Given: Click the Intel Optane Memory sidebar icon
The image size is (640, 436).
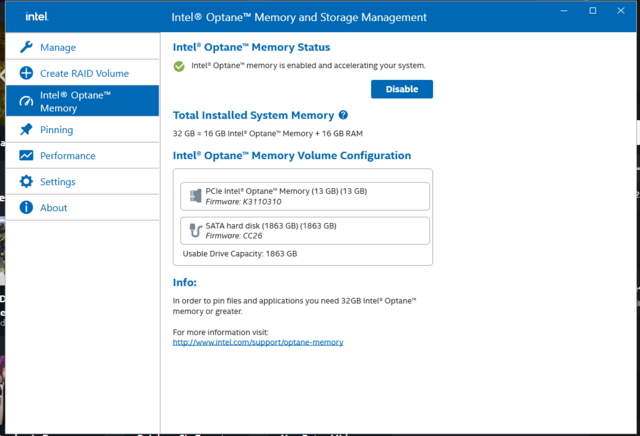Looking at the screenshot, I should point(26,101).
